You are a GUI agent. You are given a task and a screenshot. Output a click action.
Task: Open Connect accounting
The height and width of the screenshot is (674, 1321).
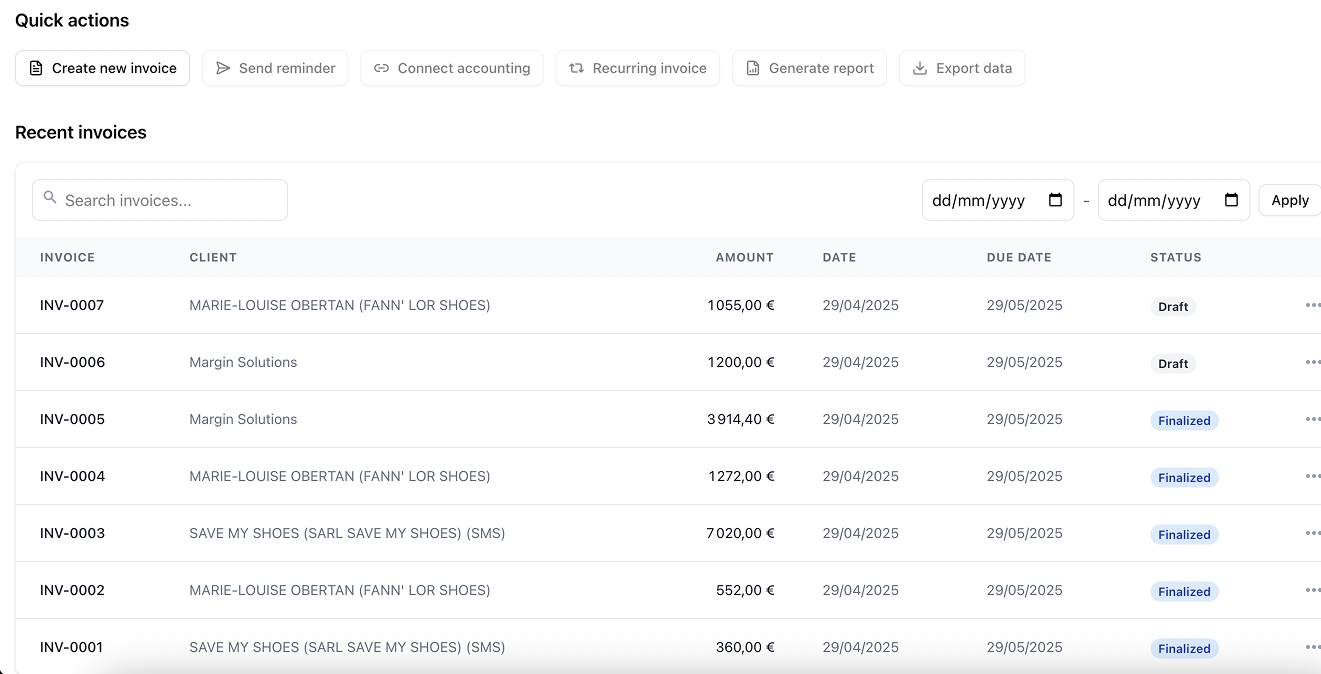point(452,68)
